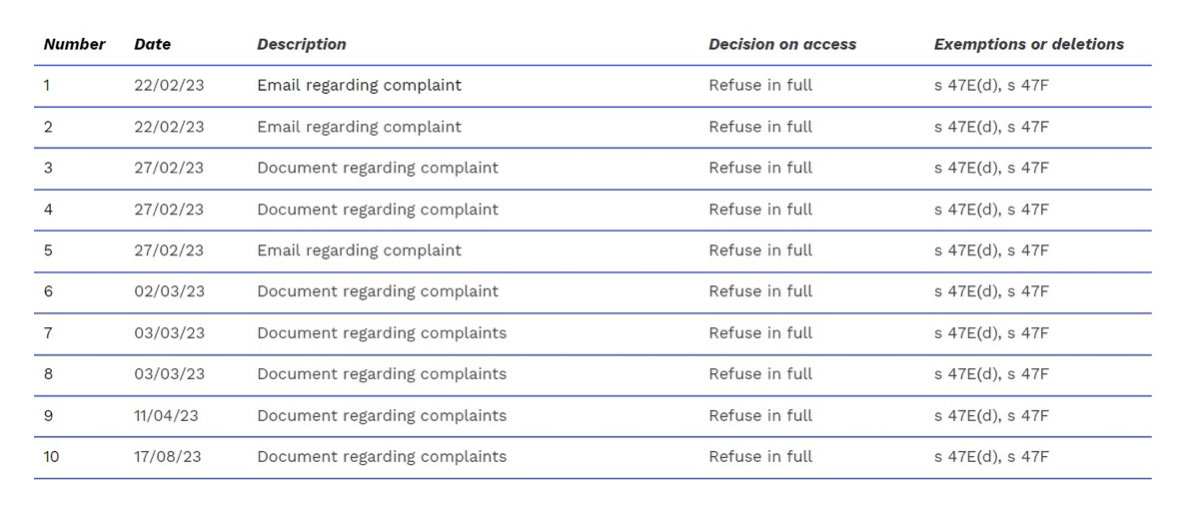Select "Refuse in full" for document 8
The width and height of the screenshot is (1190, 510).
[760, 374]
